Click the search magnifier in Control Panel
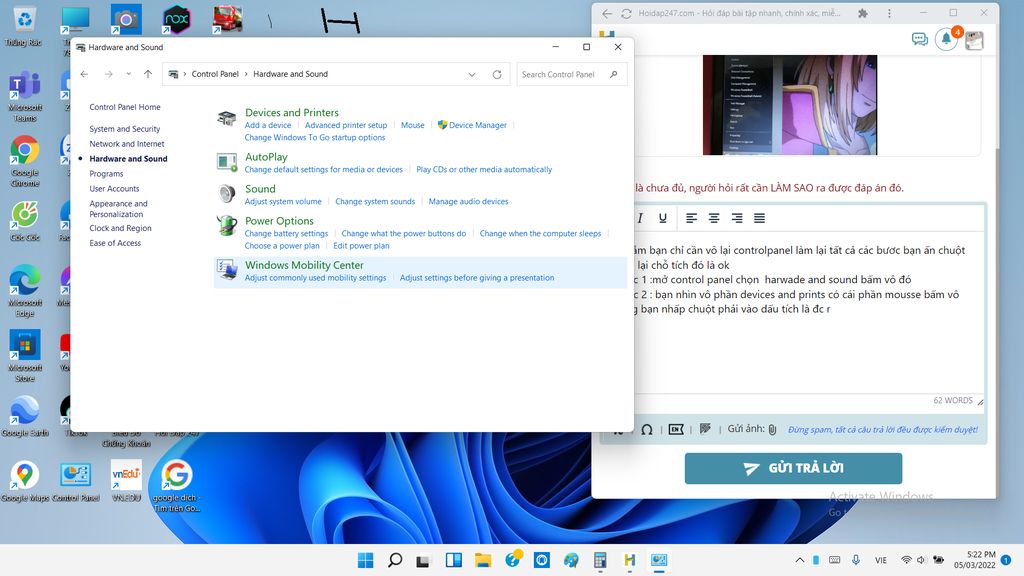Image resolution: width=1024 pixels, height=576 pixels. 613,74
